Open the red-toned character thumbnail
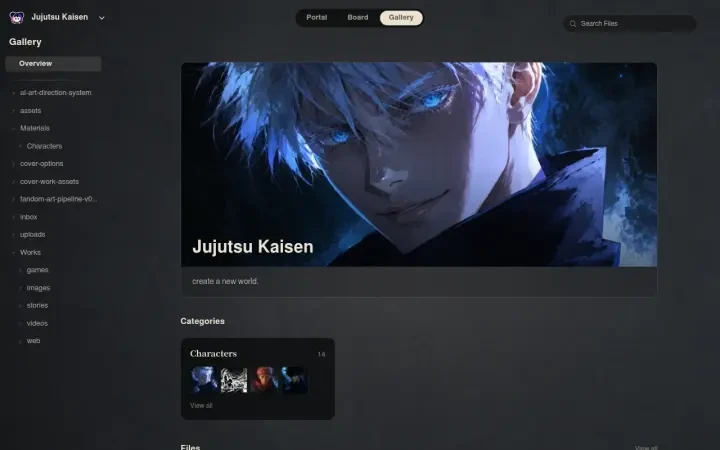This screenshot has width=720, height=450. point(264,380)
